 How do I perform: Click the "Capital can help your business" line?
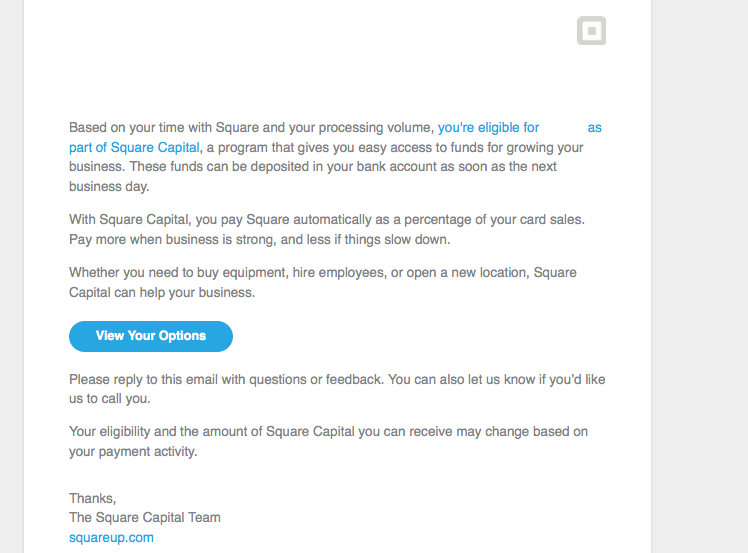pyautogui.click(x=161, y=293)
